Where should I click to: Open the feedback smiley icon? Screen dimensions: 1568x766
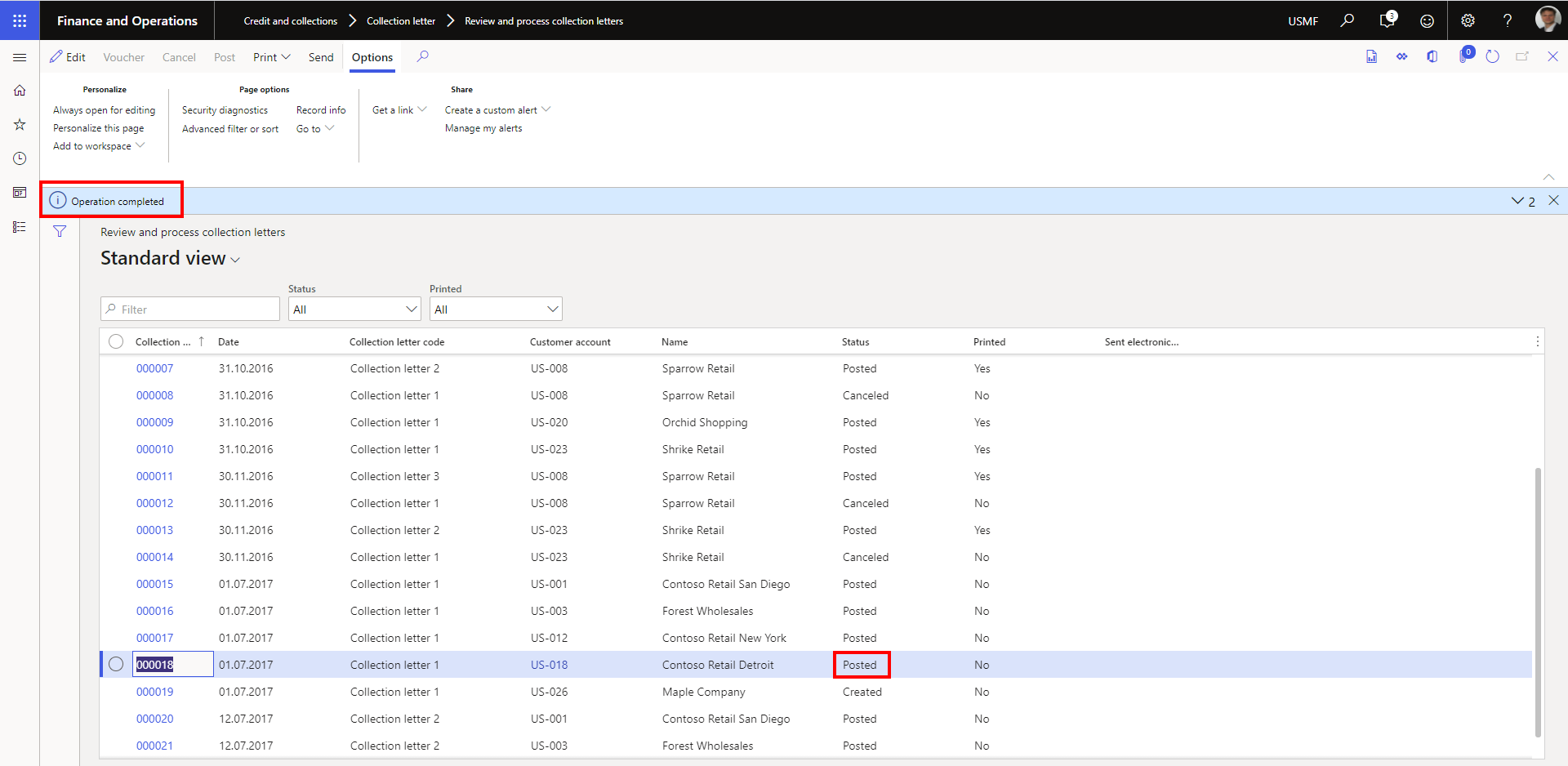pyautogui.click(x=1427, y=21)
